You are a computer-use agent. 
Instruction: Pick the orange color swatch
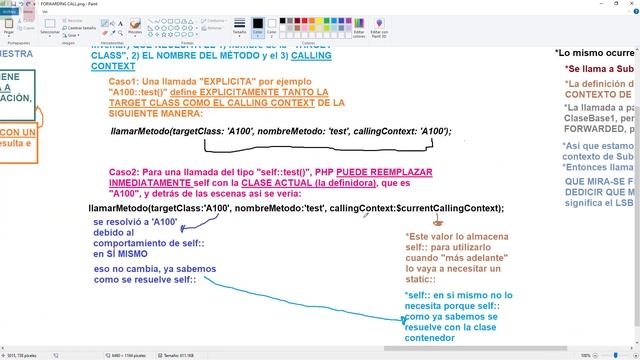tap(312, 20)
